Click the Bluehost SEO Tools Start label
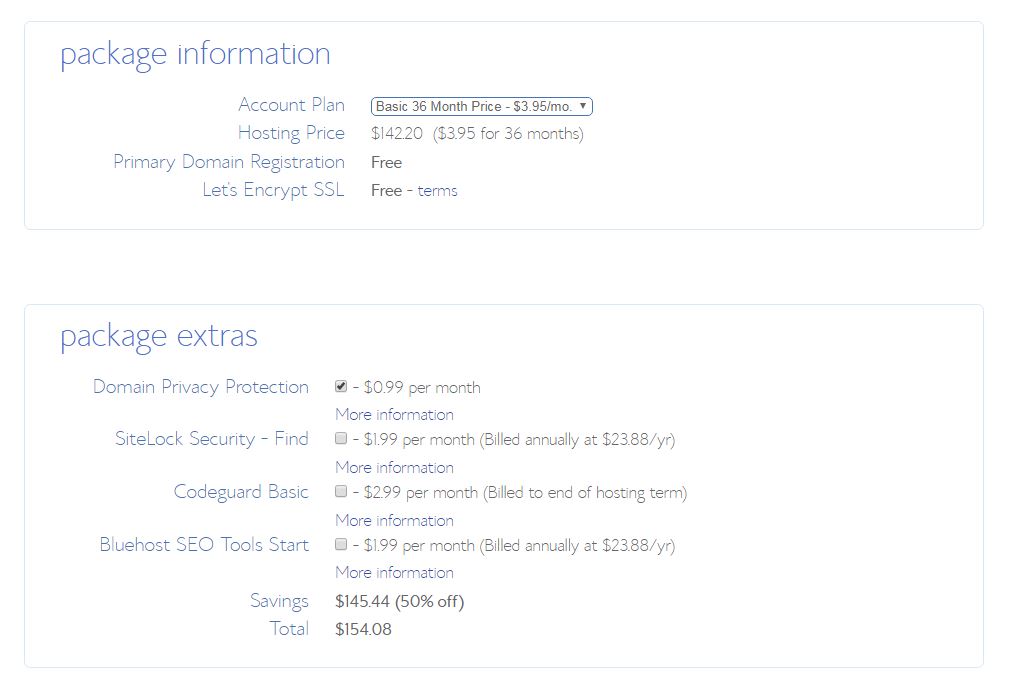1020x696 pixels. pos(204,545)
